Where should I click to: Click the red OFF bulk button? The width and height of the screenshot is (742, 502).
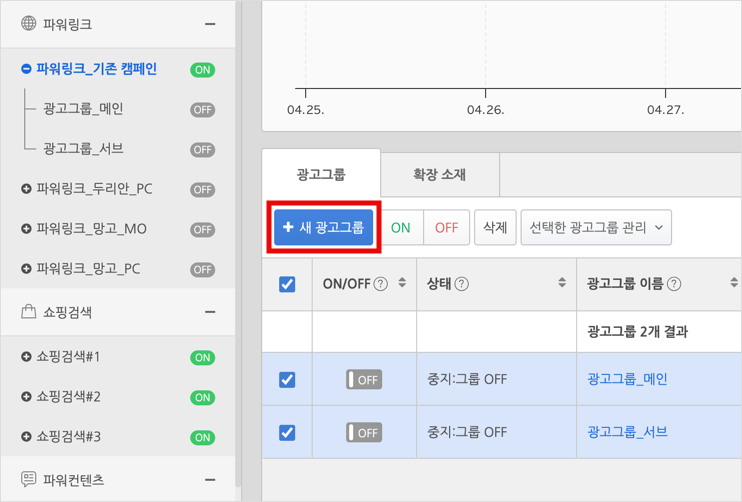click(x=447, y=228)
